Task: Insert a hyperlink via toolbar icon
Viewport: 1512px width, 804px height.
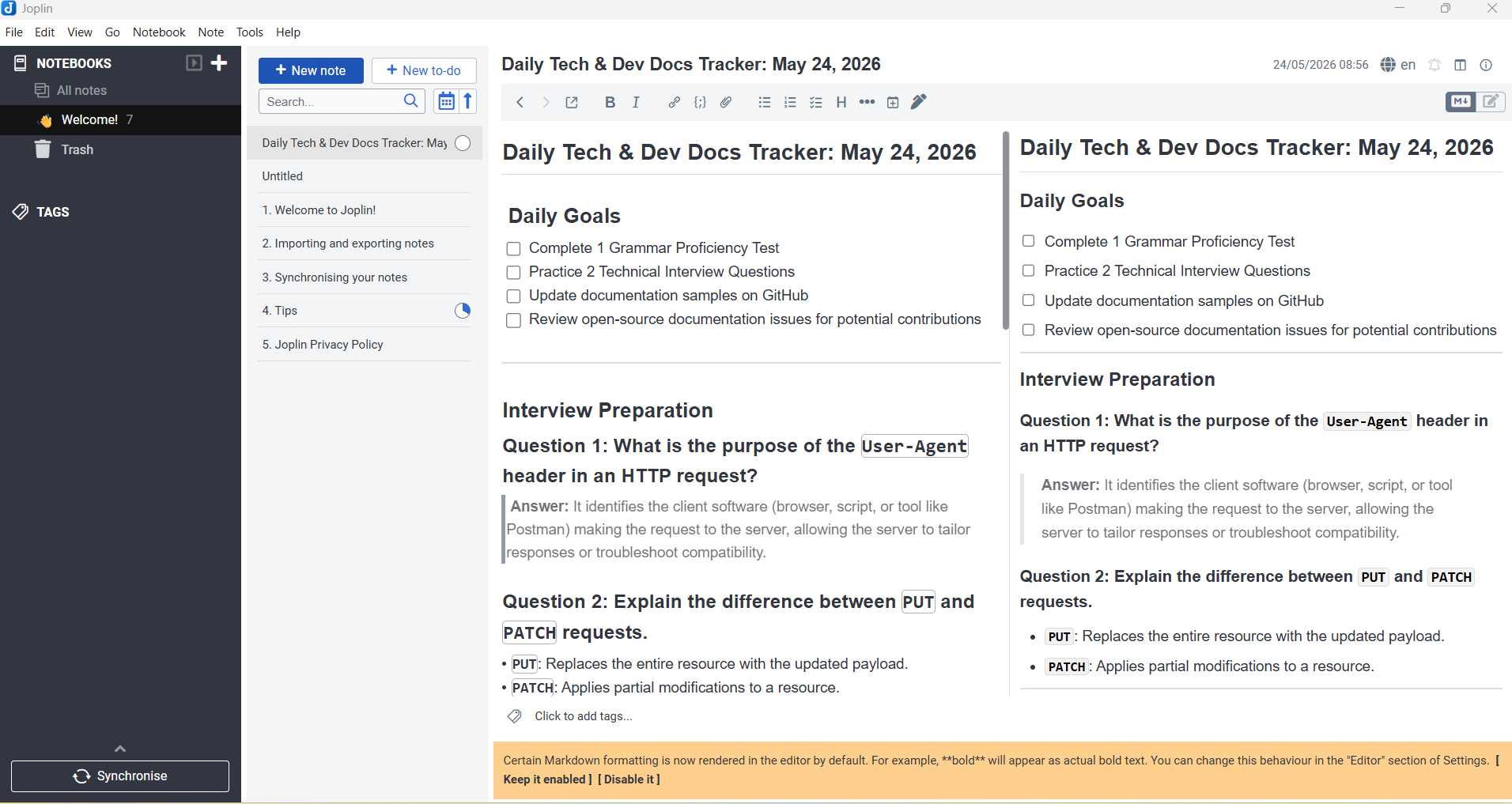Action: click(x=674, y=103)
